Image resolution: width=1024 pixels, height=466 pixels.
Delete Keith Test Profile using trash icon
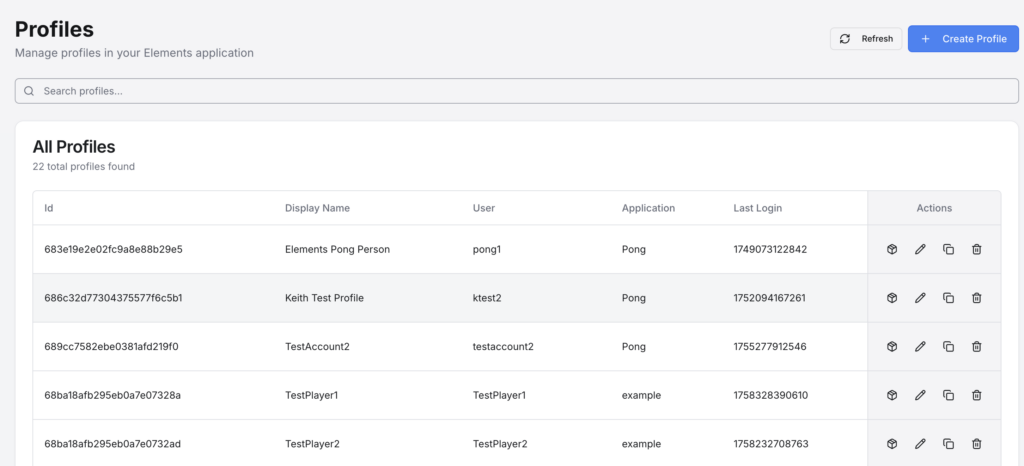pos(977,298)
